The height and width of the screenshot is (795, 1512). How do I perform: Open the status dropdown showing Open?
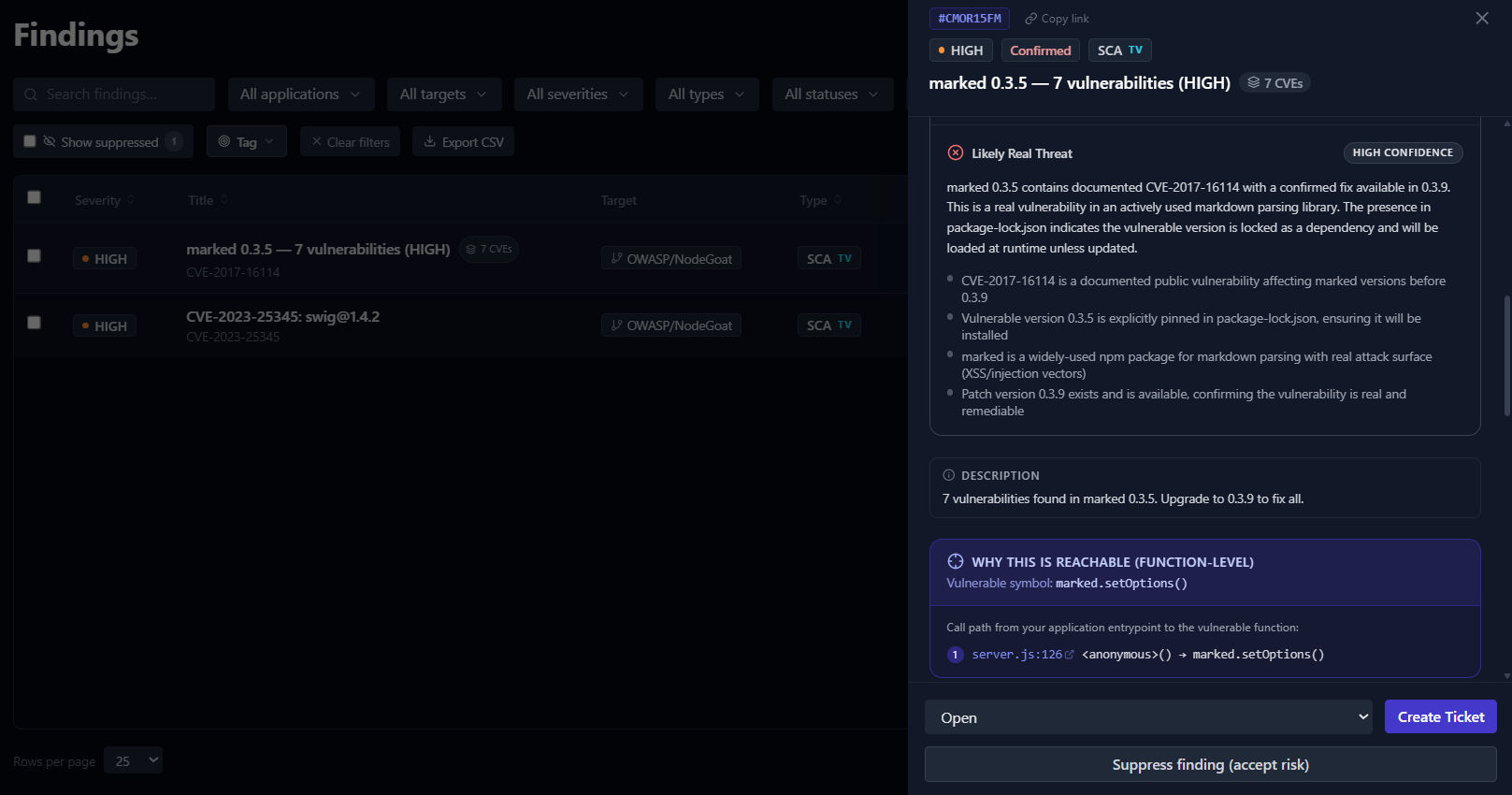(1148, 717)
